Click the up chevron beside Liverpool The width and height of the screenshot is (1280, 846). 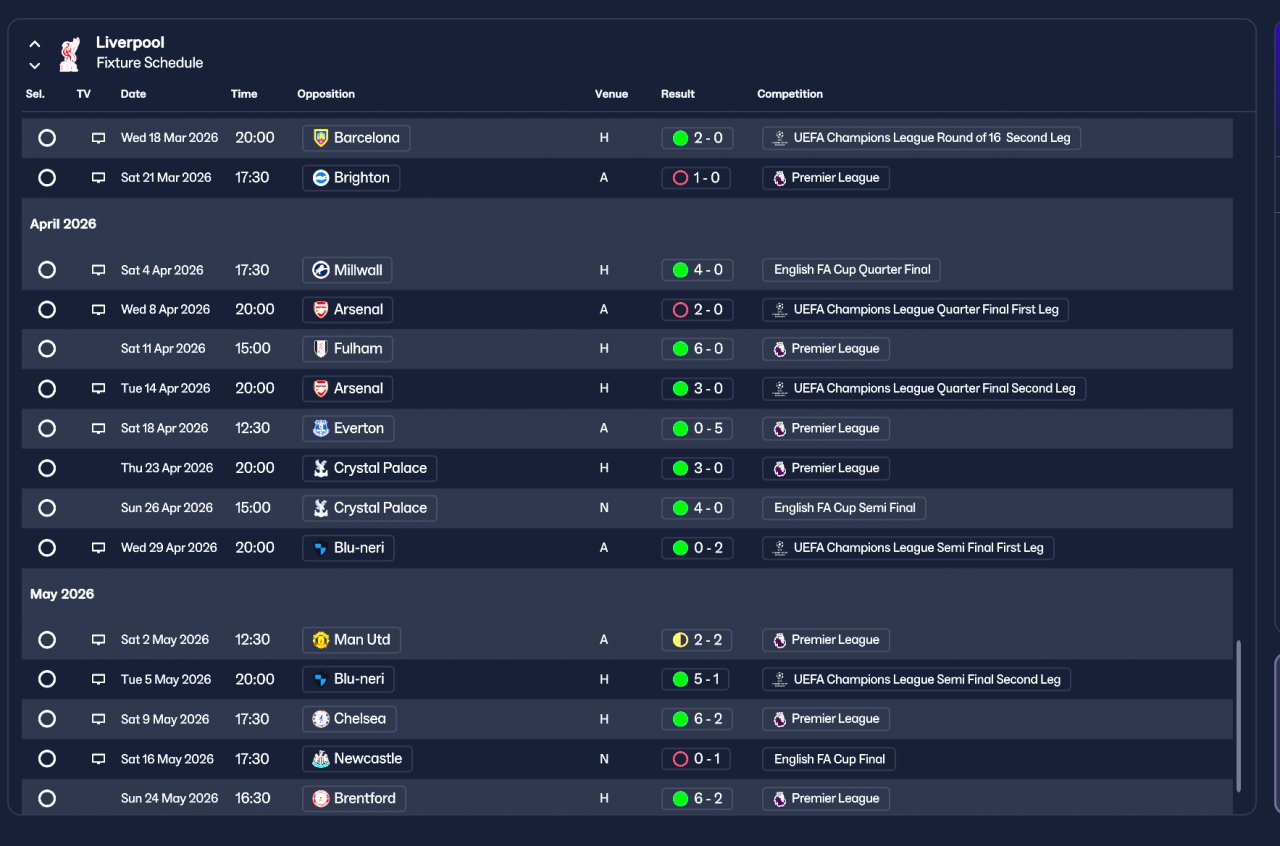(35, 44)
